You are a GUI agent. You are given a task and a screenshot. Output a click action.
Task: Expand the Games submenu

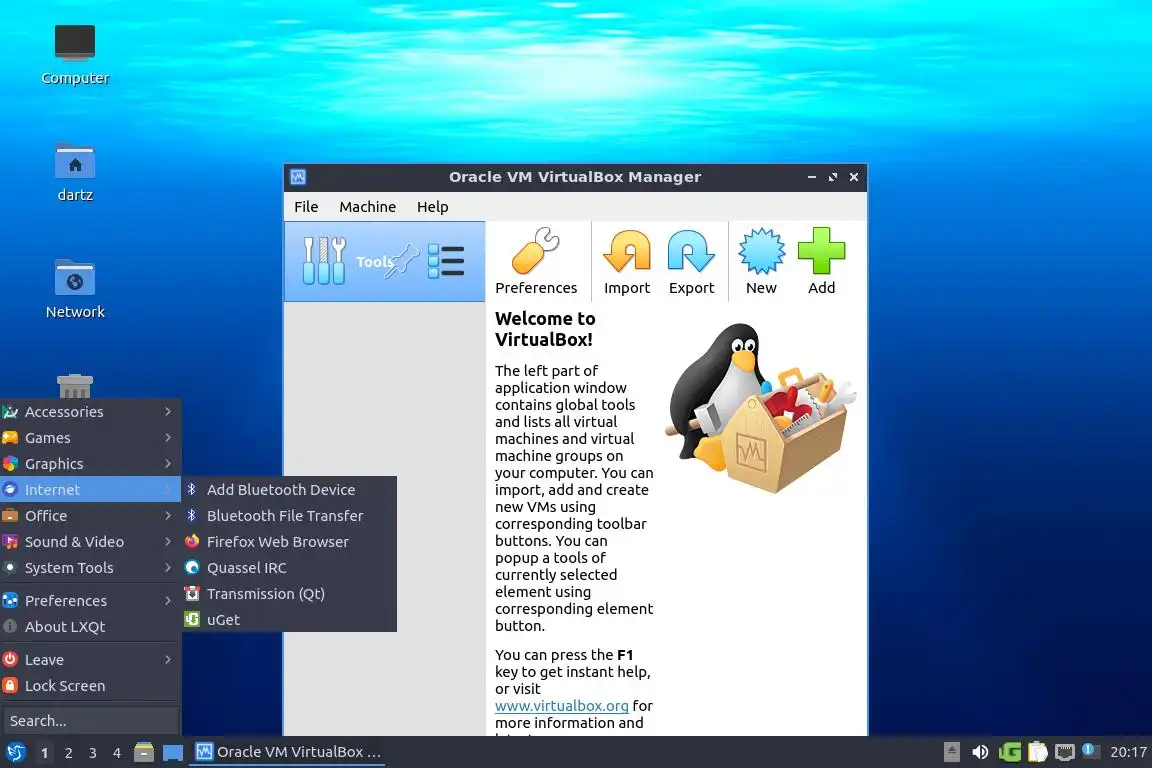[90, 437]
